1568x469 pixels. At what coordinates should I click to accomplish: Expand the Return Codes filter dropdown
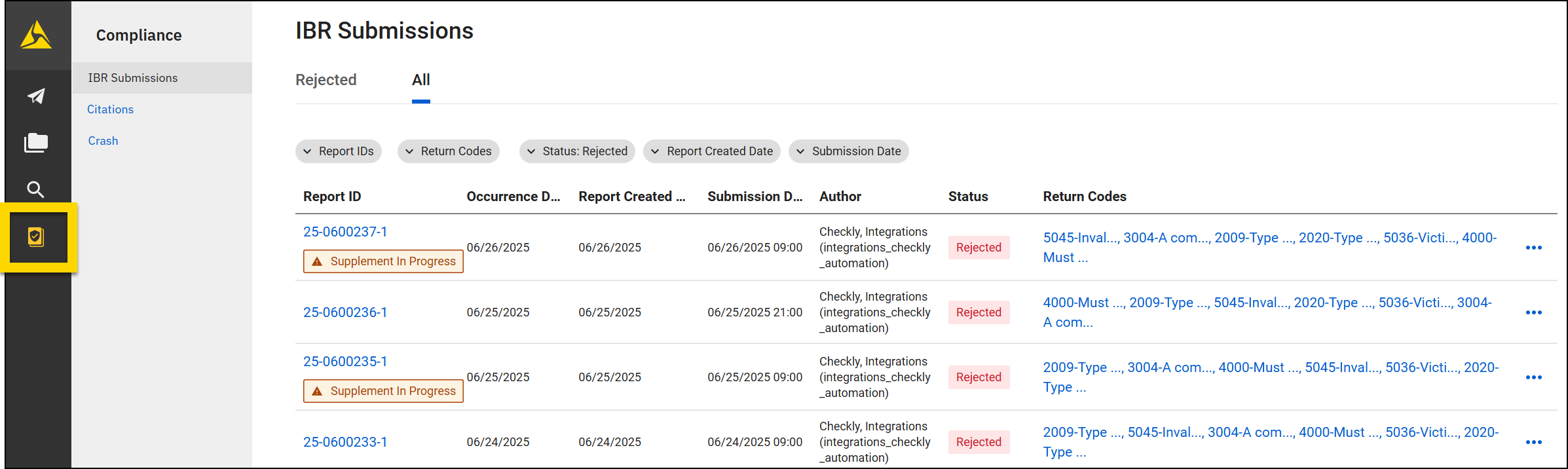coord(448,151)
